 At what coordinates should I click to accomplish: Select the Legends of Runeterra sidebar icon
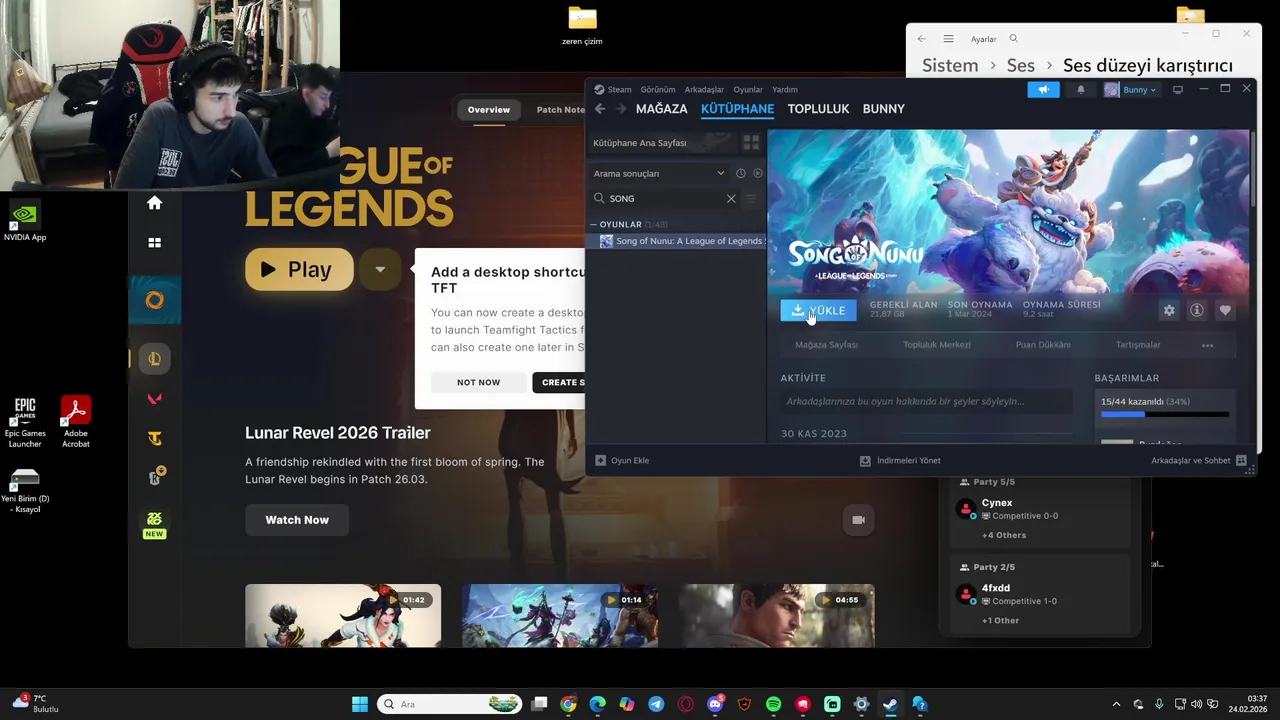click(155, 478)
